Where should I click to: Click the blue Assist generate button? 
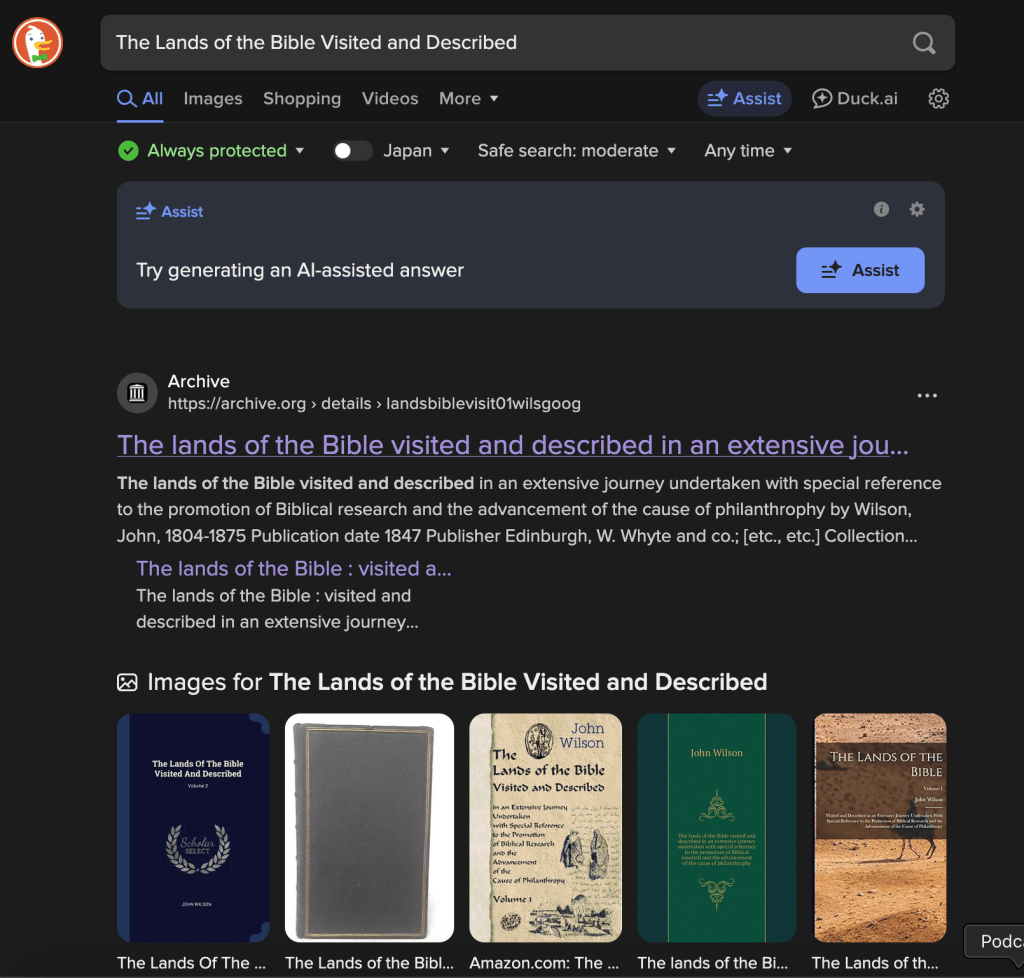(x=860, y=270)
